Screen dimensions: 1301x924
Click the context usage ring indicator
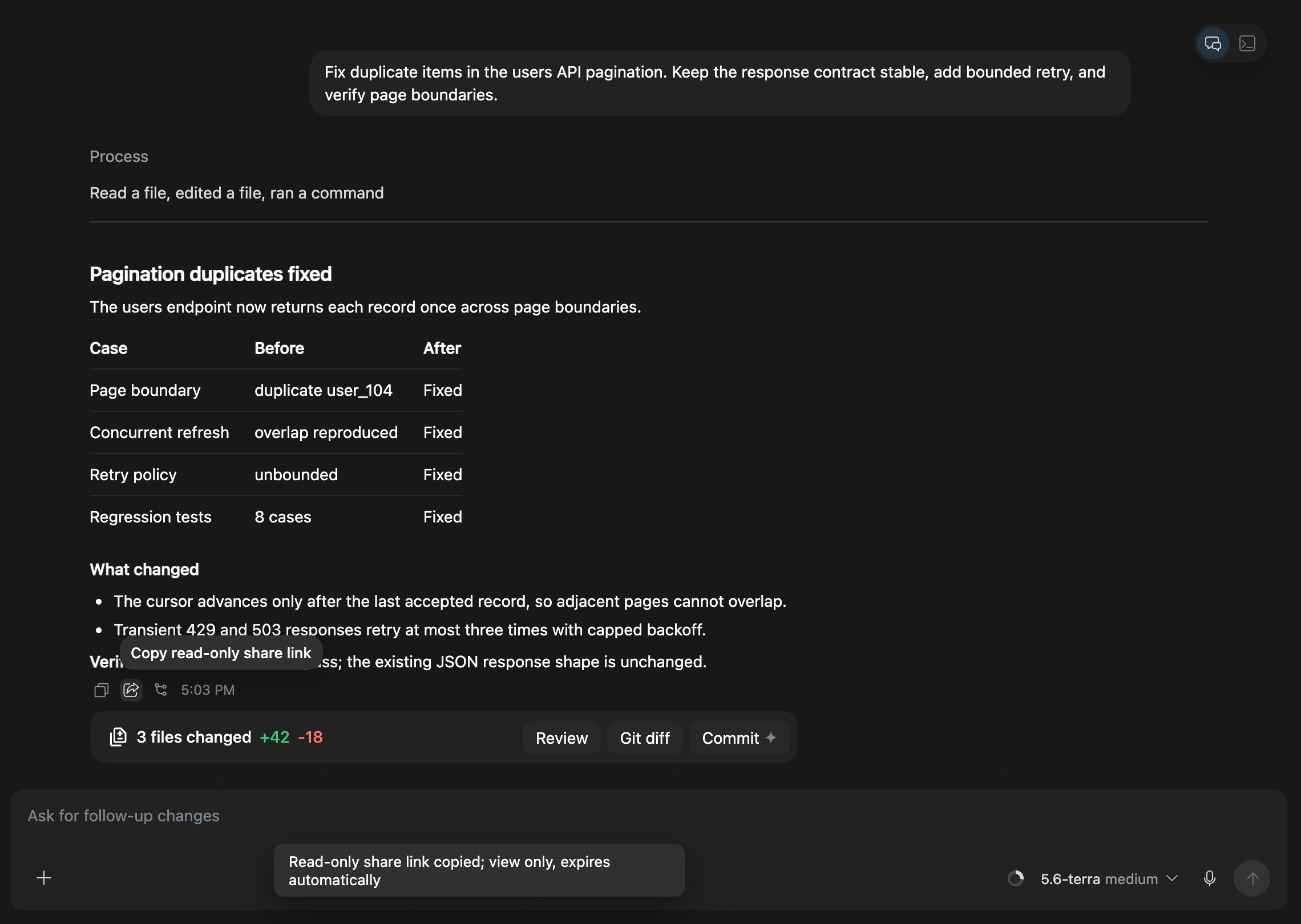point(1016,878)
